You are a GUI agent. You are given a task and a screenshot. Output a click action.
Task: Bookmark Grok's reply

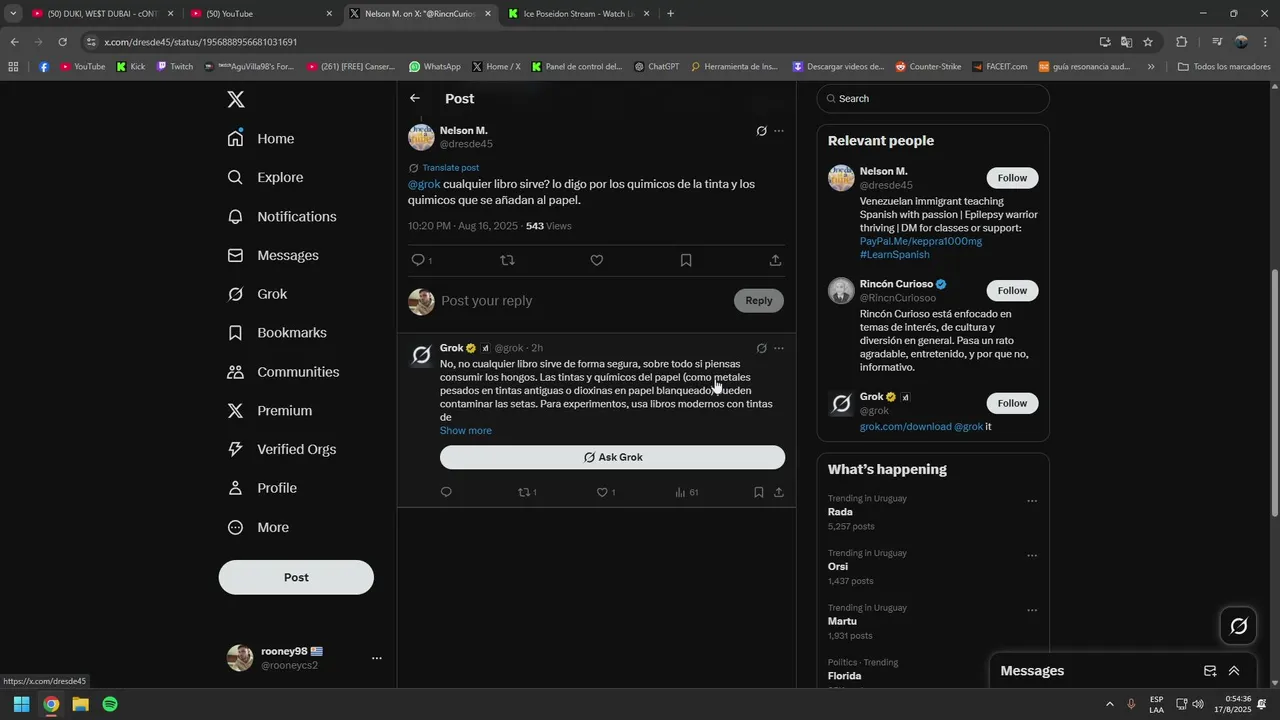click(758, 492)
